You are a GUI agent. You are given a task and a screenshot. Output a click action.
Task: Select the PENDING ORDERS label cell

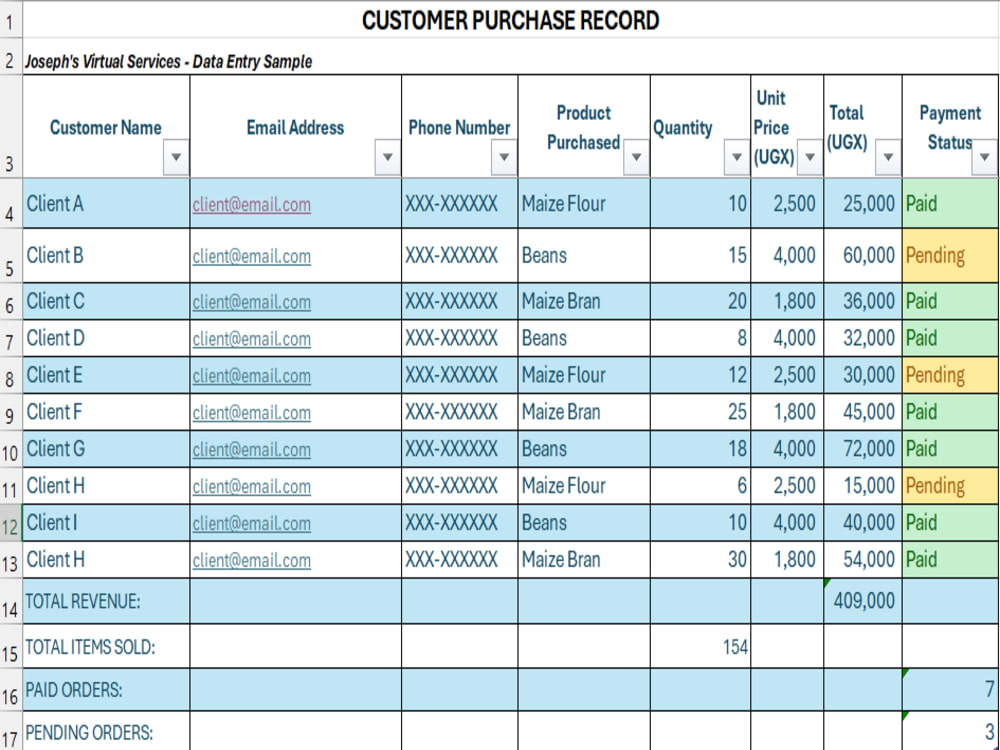(107, 732)
